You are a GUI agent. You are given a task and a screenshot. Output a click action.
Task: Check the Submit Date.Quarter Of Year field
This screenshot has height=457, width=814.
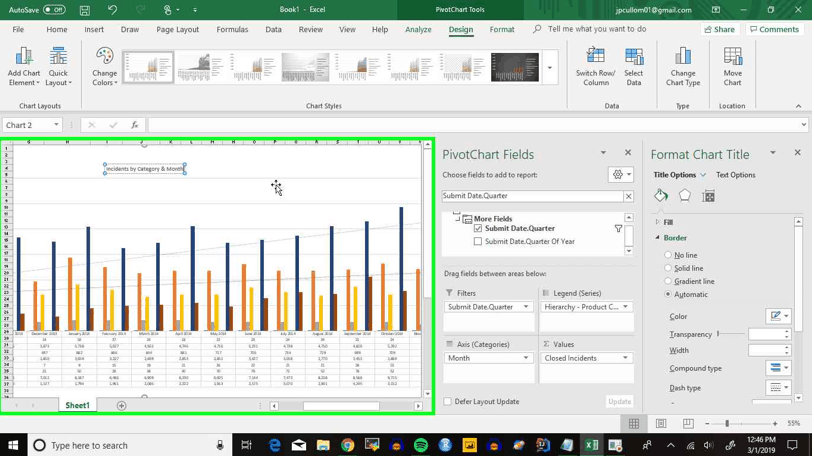pos(478,241)
